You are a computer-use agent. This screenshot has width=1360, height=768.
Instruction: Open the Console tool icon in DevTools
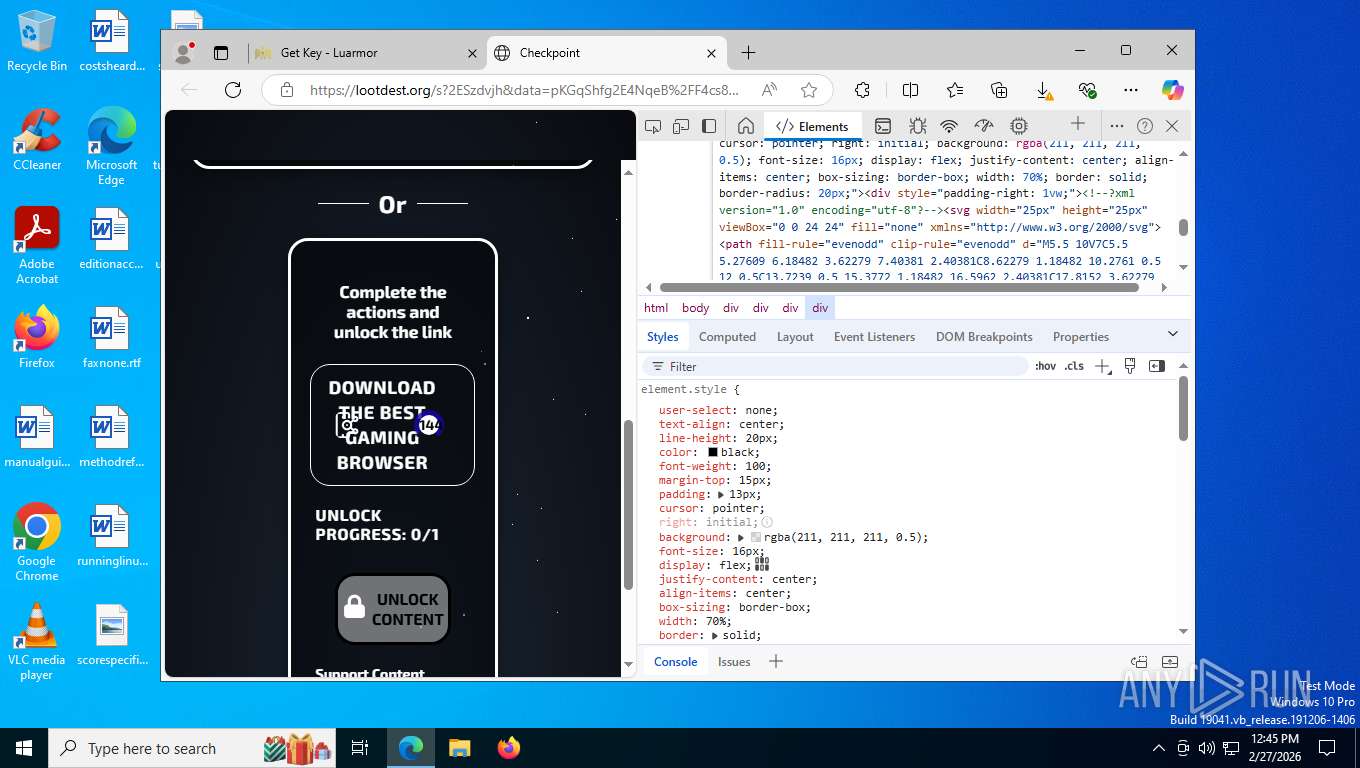tap(883, 126)
